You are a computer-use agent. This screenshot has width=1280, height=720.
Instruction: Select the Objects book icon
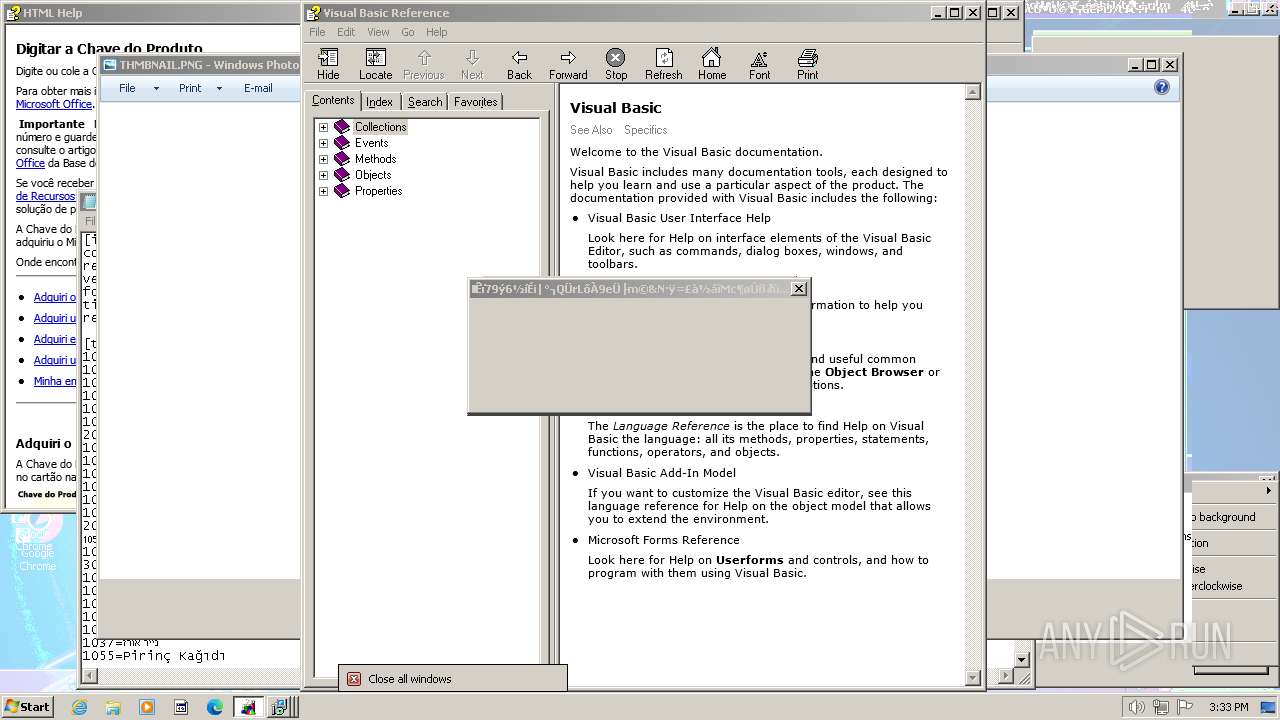pos(342,175)
